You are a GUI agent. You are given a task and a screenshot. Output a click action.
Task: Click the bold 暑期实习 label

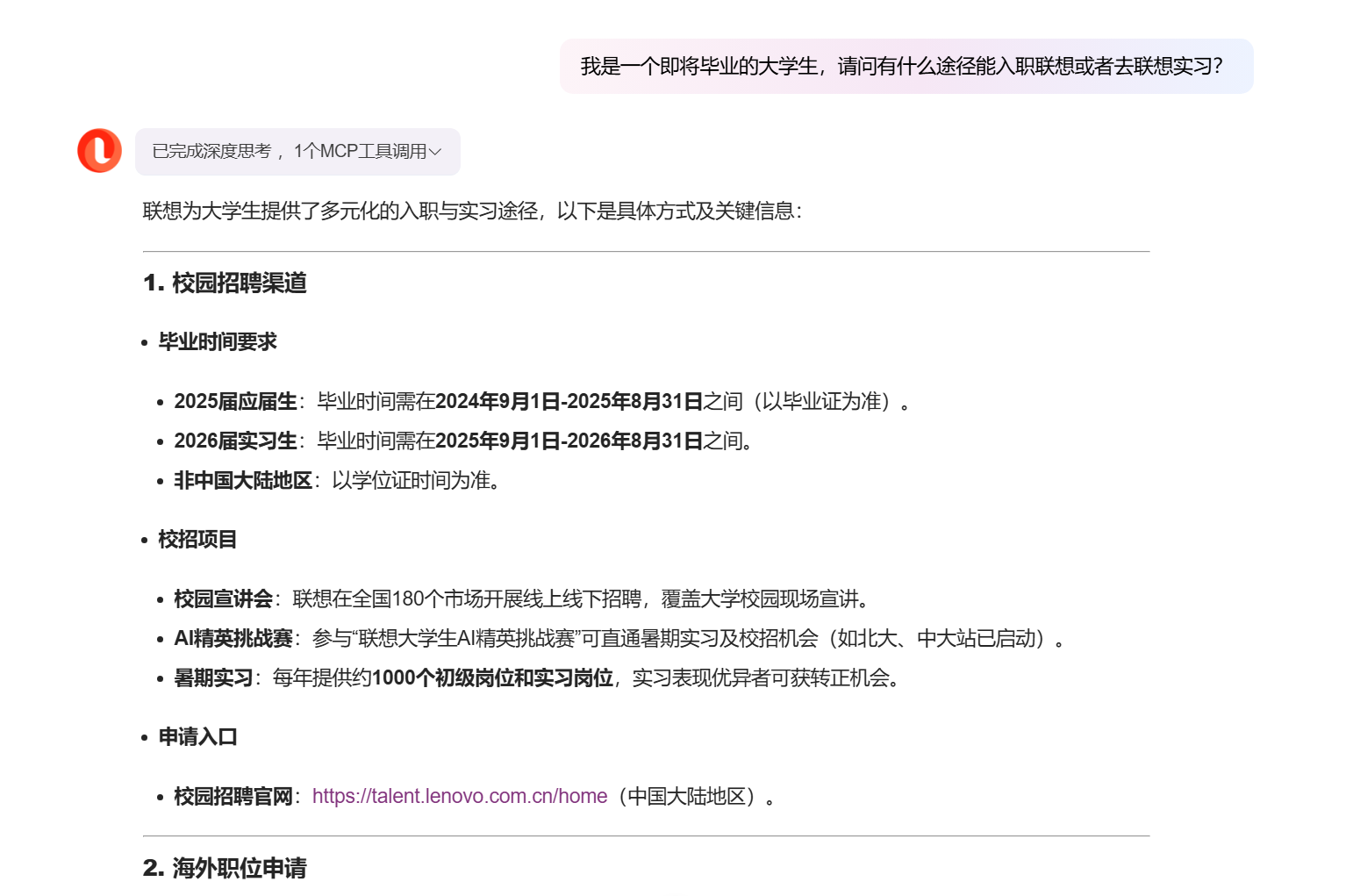(213, 678)
